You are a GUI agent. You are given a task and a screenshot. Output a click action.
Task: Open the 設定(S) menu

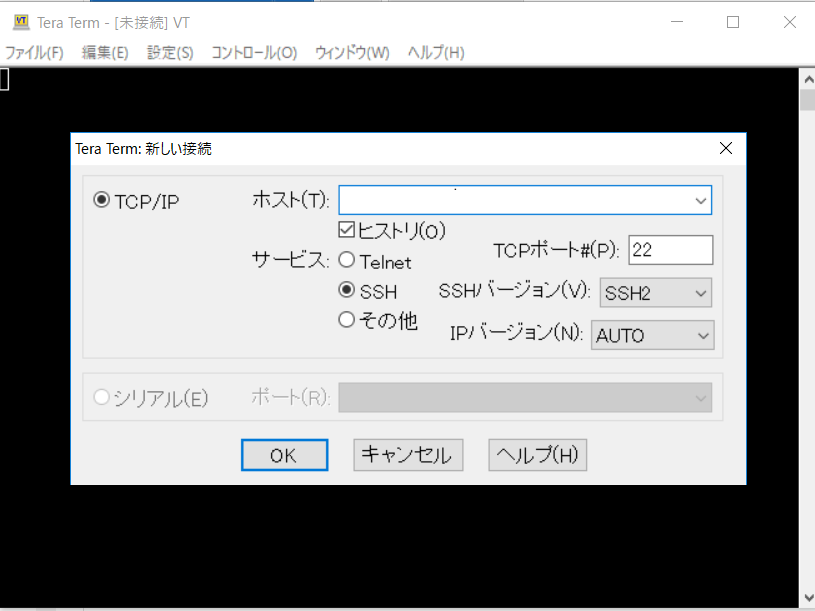click(x=170, y=52)
